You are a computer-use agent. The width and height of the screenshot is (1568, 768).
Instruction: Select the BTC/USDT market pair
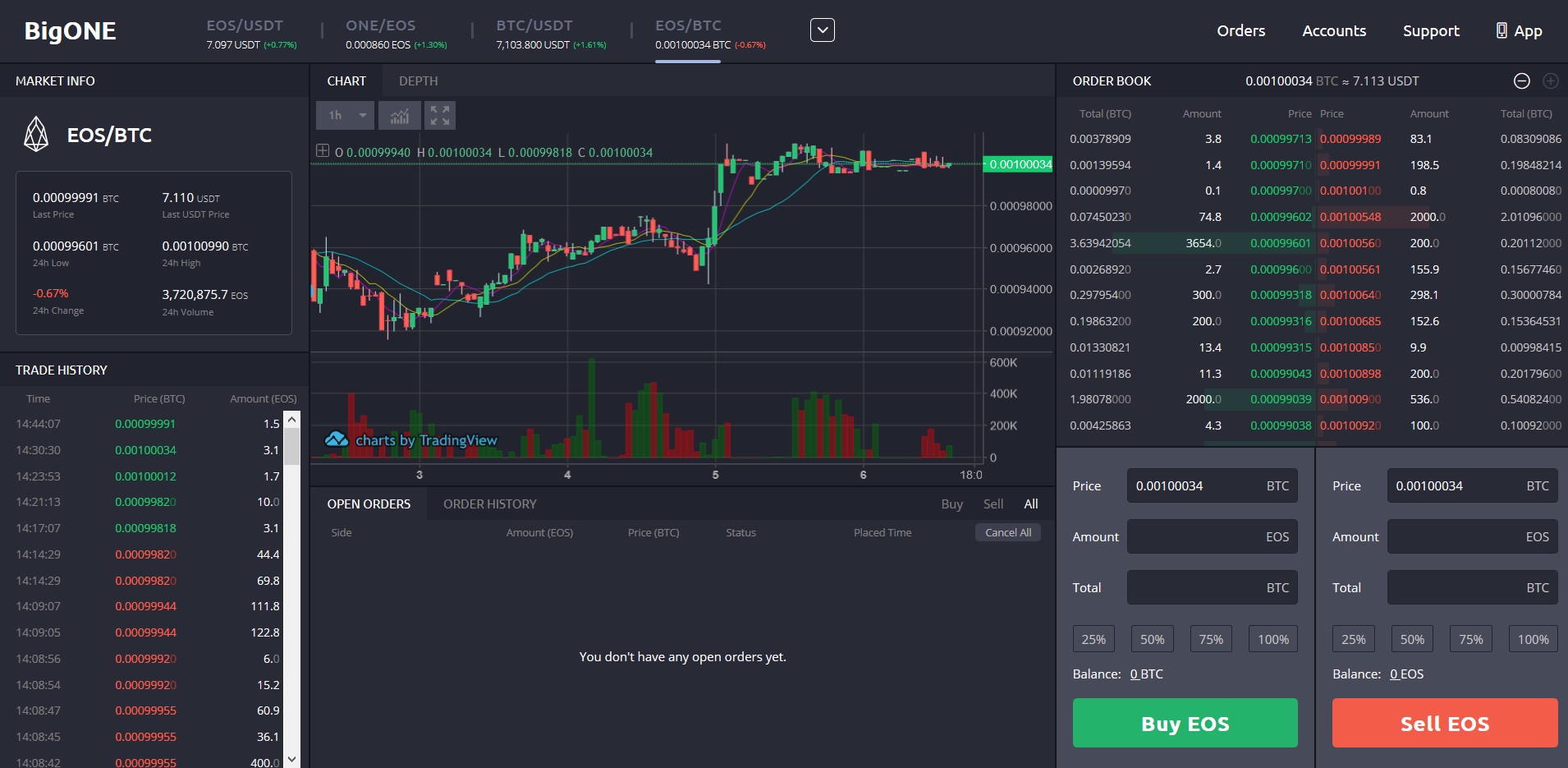[x=551, y=34]
